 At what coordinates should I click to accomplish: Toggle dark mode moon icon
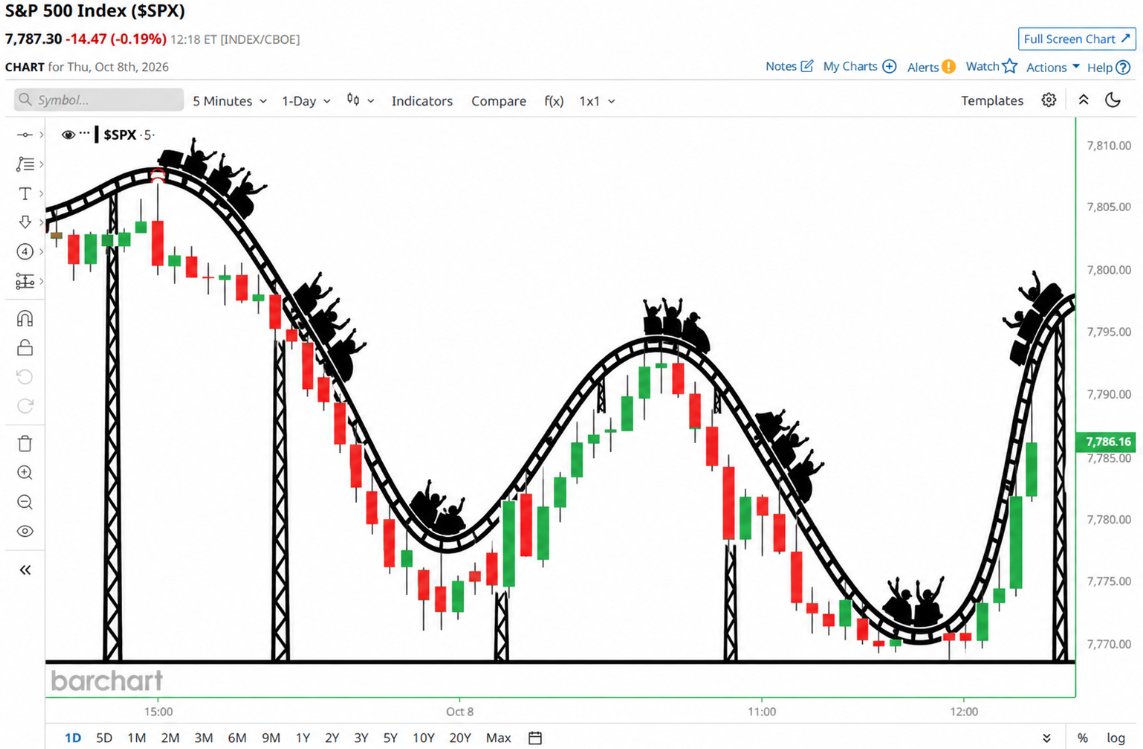[x=1112, y=100]
